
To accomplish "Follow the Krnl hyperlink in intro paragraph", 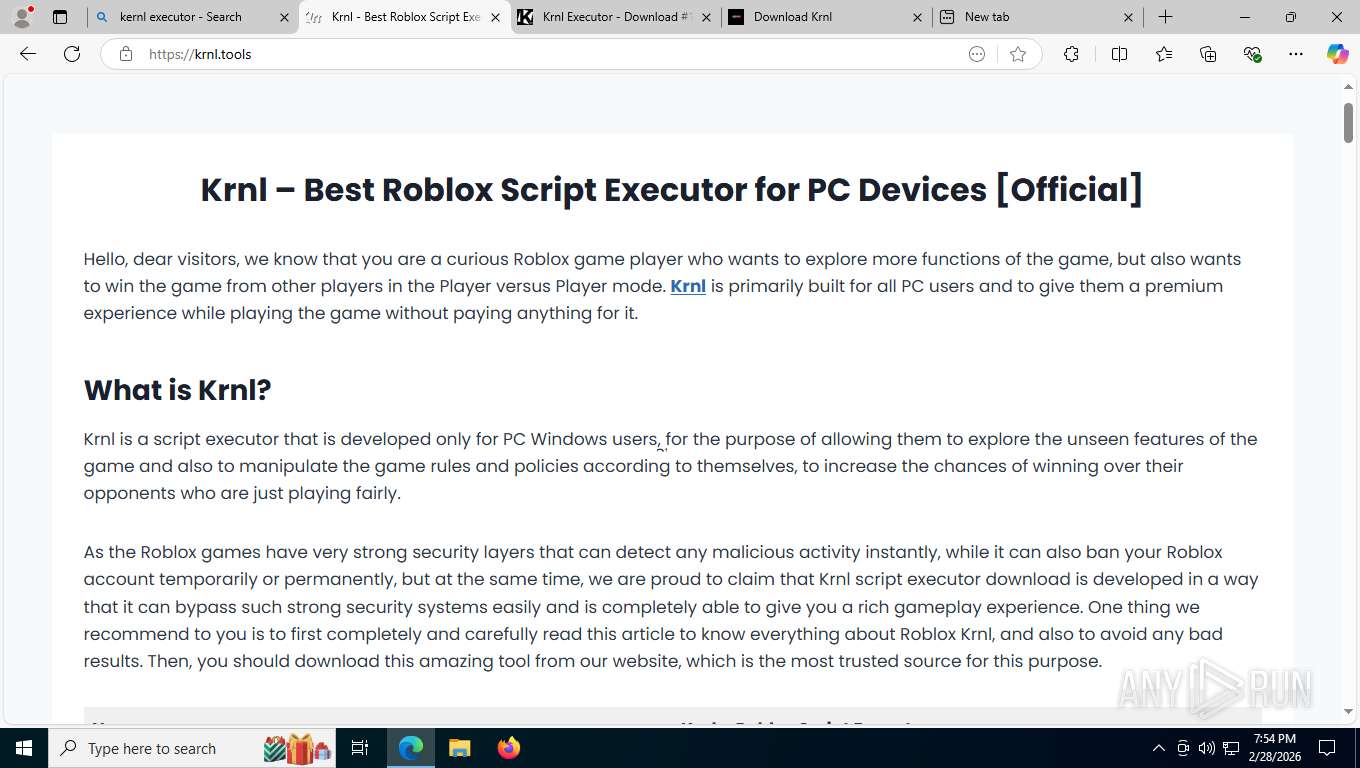I will coord(688,286).
